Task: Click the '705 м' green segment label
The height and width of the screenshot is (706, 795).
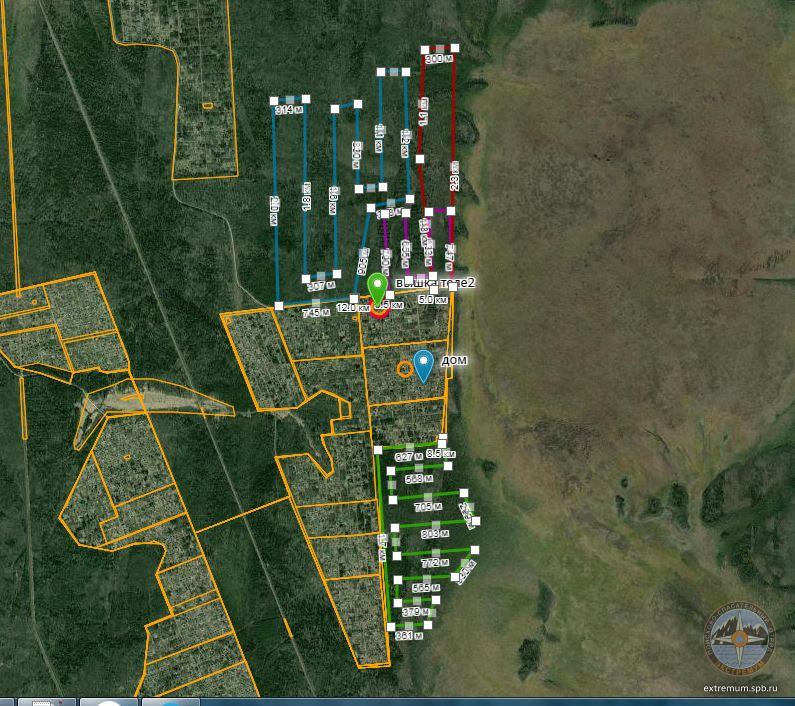Action: pos(428,507)
